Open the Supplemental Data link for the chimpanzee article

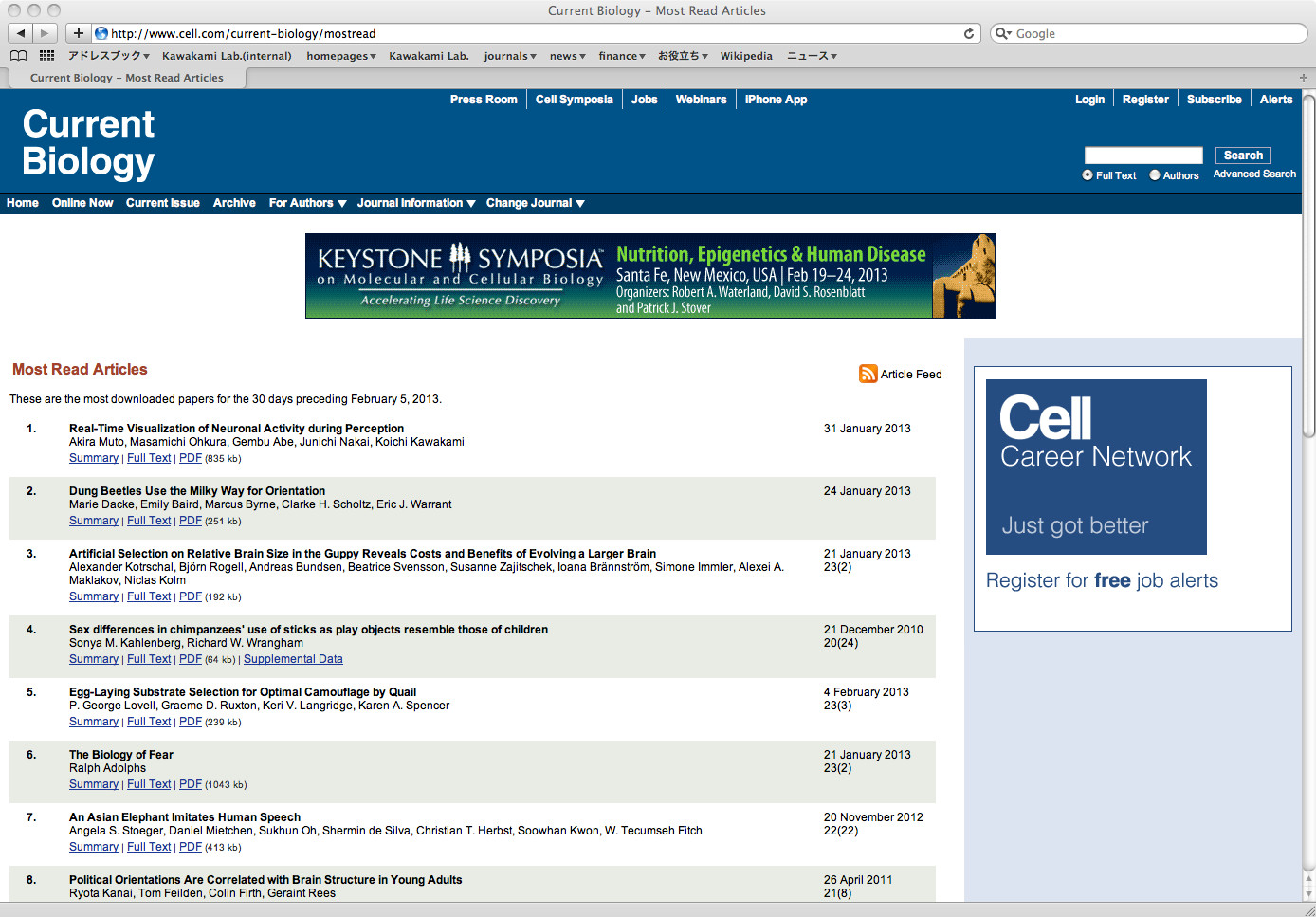coord(293,659)
